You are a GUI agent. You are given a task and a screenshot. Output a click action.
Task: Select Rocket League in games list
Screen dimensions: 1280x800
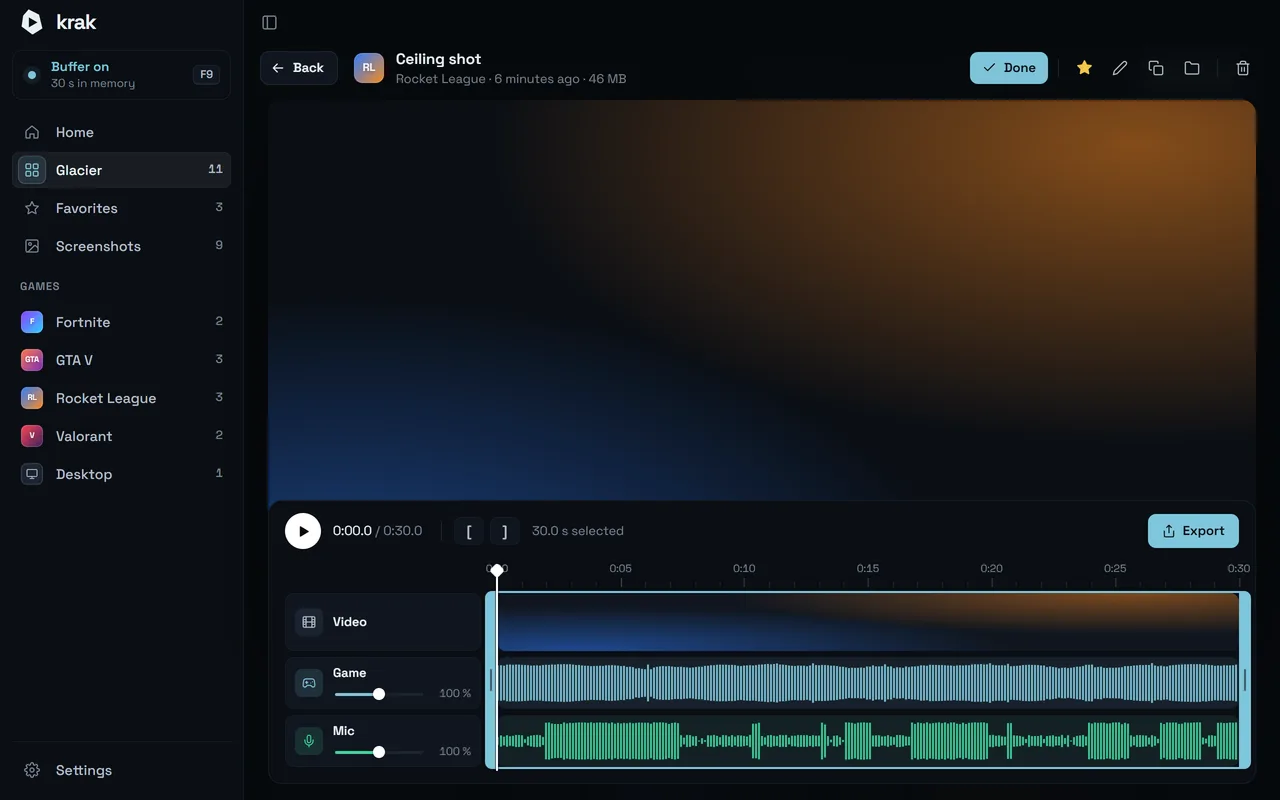(121, 398)
